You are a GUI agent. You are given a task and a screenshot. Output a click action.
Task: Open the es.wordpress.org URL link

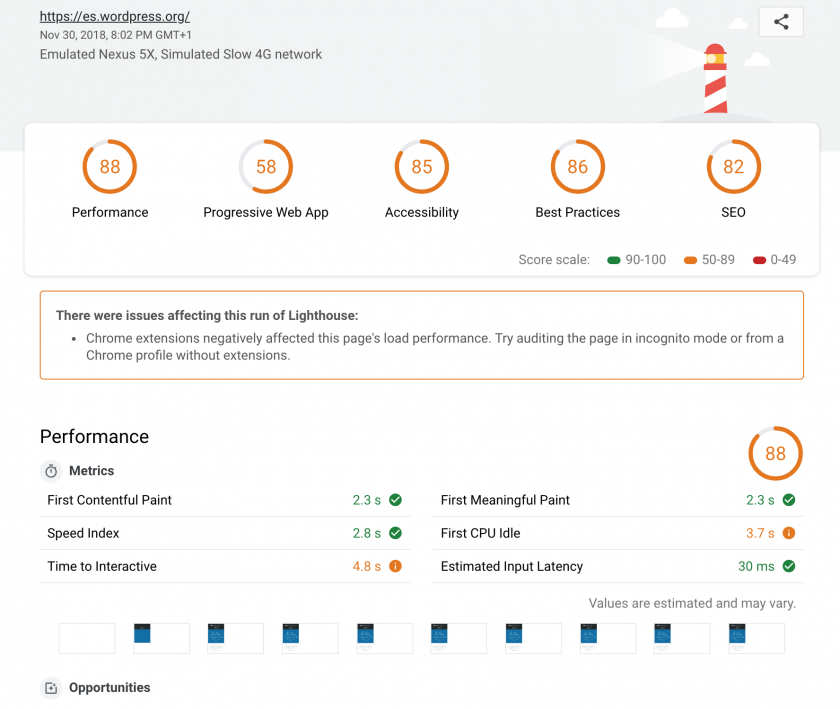[114, 17]
